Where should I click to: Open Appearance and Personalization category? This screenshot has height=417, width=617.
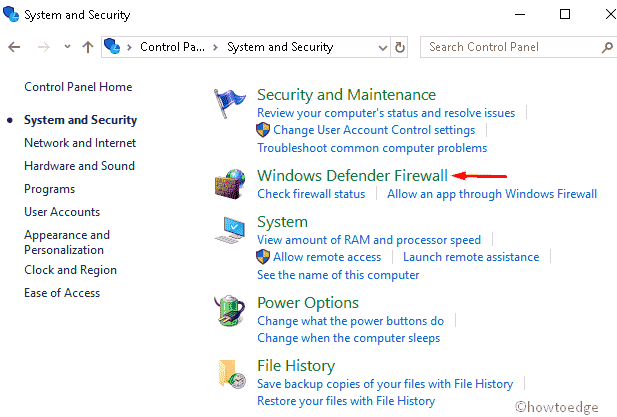(x=67, y=242)
